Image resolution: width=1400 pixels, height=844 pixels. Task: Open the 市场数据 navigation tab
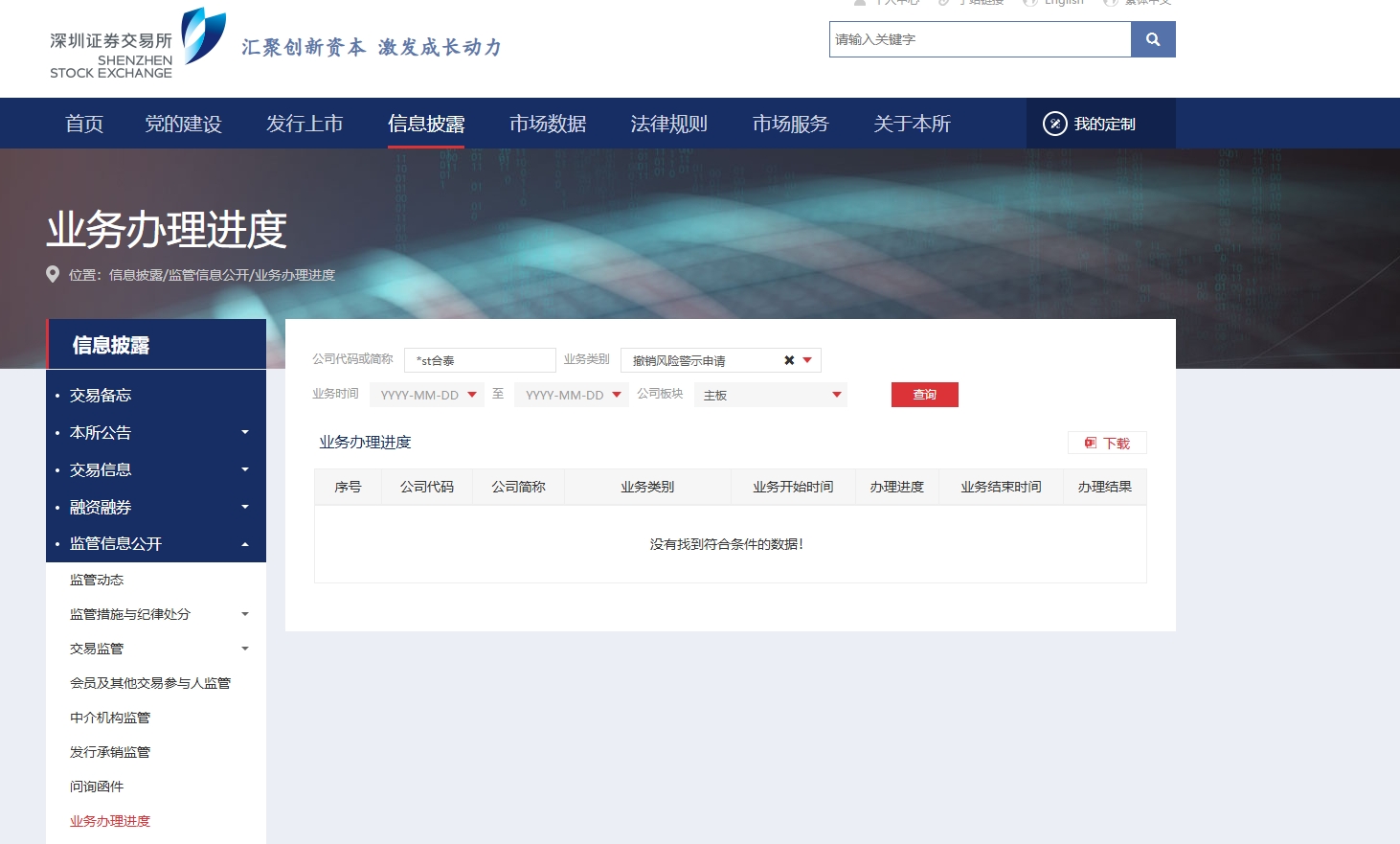click(x=548, y=124)
